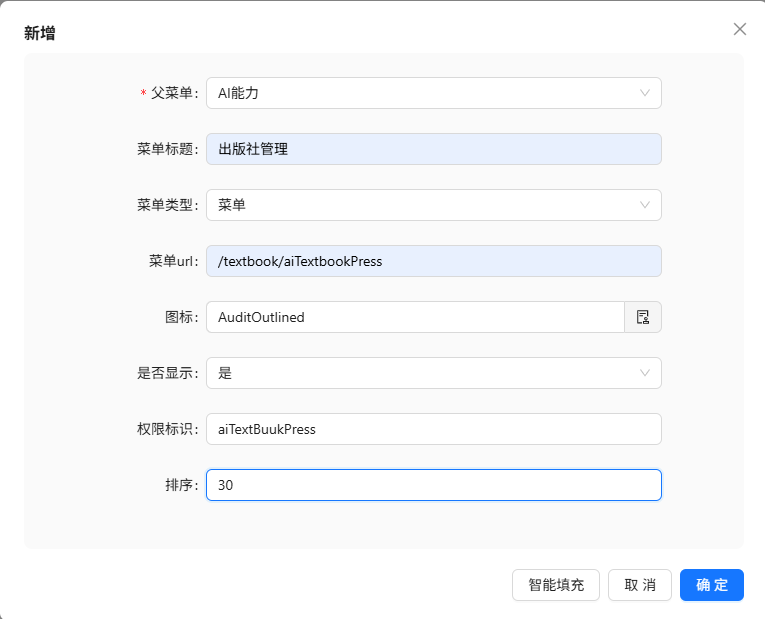Expand the 菜单类型 dropdown arrow
This screenshot has height=619, width=765.
tap(645, 205)
